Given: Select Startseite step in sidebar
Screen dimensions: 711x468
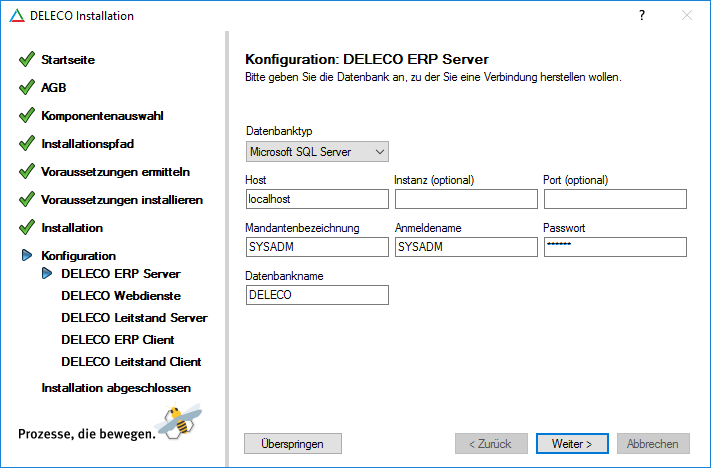Looking at the screenshot, I should [x=68, y=59].
